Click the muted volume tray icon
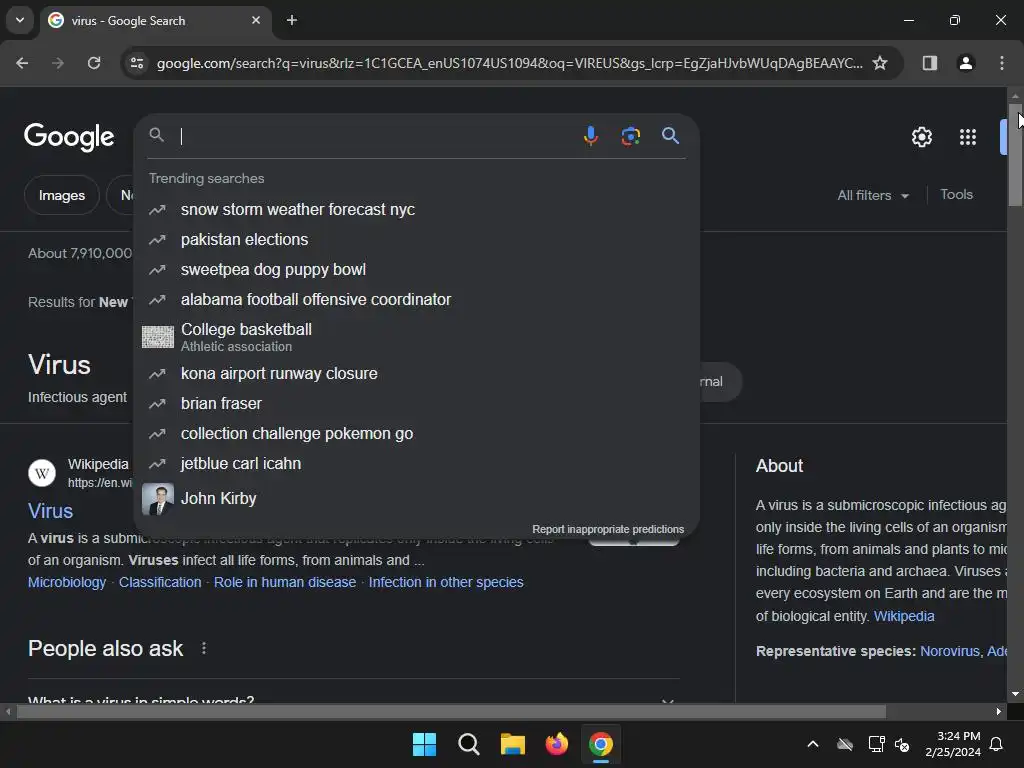The width and height of the screenshot is (1024, 768). (x=903, y=744)
